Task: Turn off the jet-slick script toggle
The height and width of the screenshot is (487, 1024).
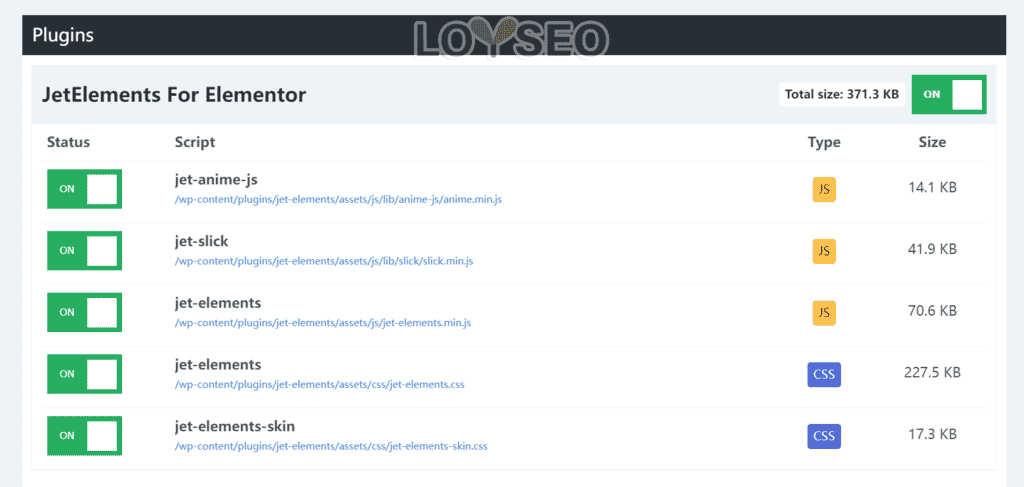Action: point(84,251)
